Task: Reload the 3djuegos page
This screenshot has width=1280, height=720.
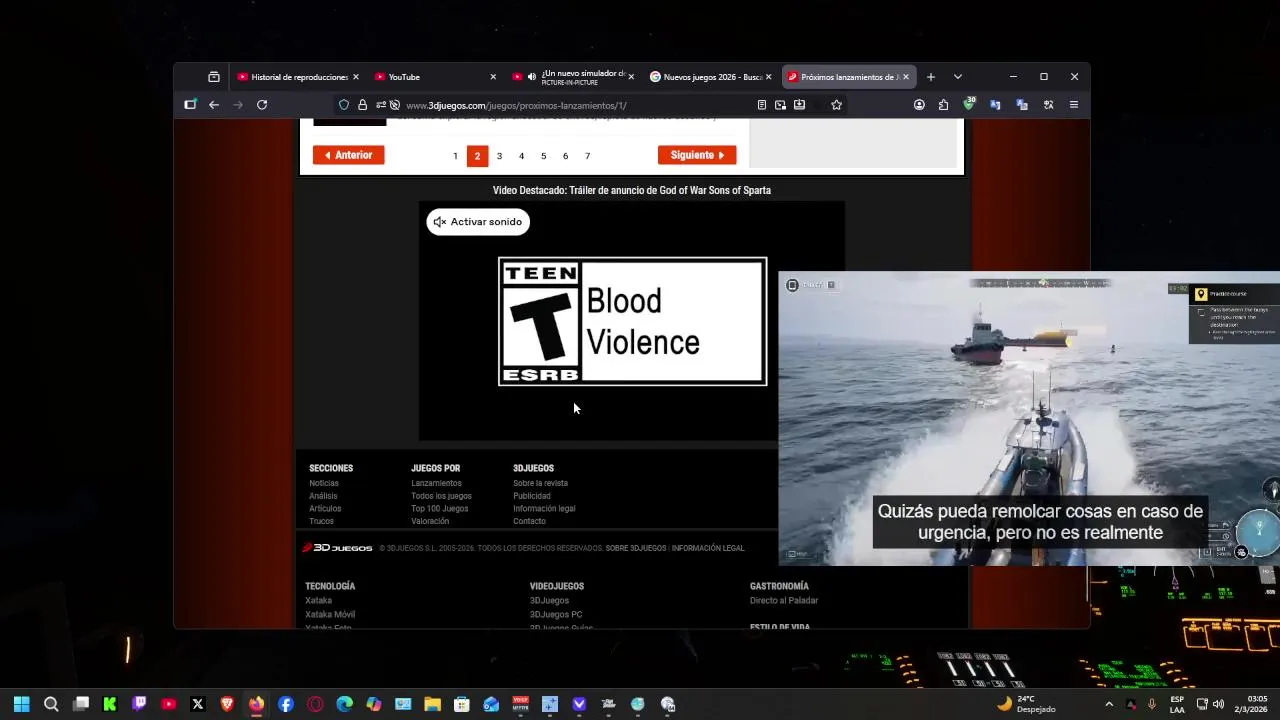Action: [262, 105]
